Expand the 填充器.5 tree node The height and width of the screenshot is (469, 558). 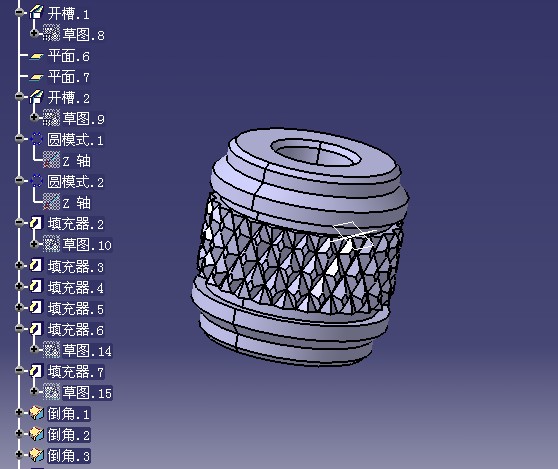(x=19, y=307)
